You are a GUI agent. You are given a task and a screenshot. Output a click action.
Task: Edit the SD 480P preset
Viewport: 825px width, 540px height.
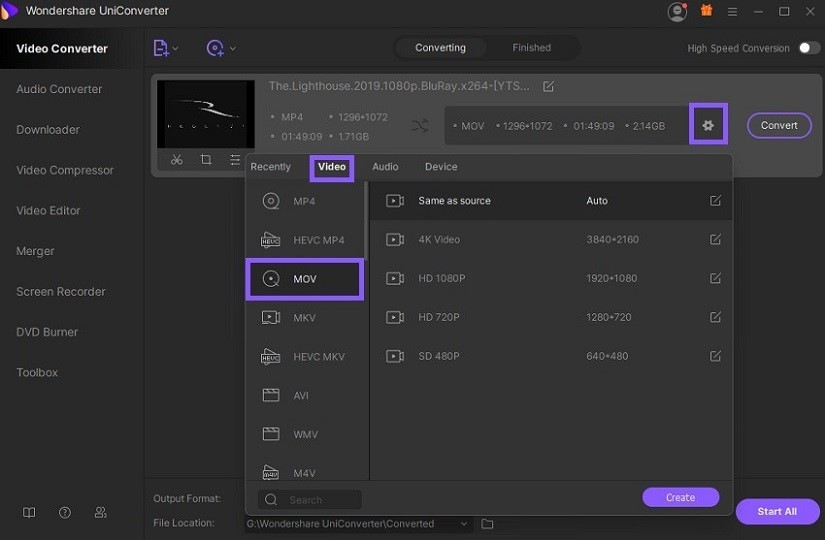(x=715, y=356)
